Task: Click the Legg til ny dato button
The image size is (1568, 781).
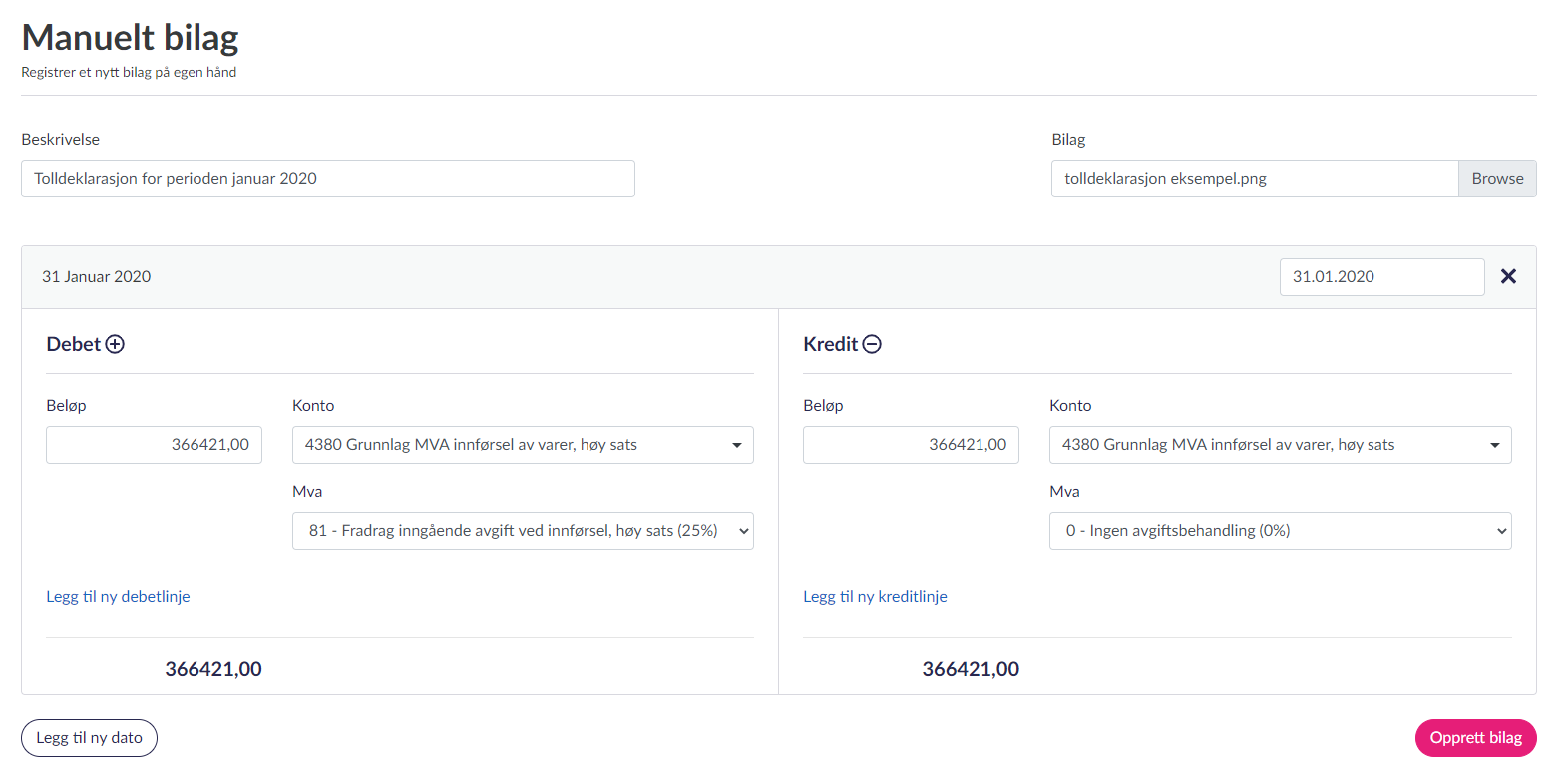Action: tap(89, 738)
